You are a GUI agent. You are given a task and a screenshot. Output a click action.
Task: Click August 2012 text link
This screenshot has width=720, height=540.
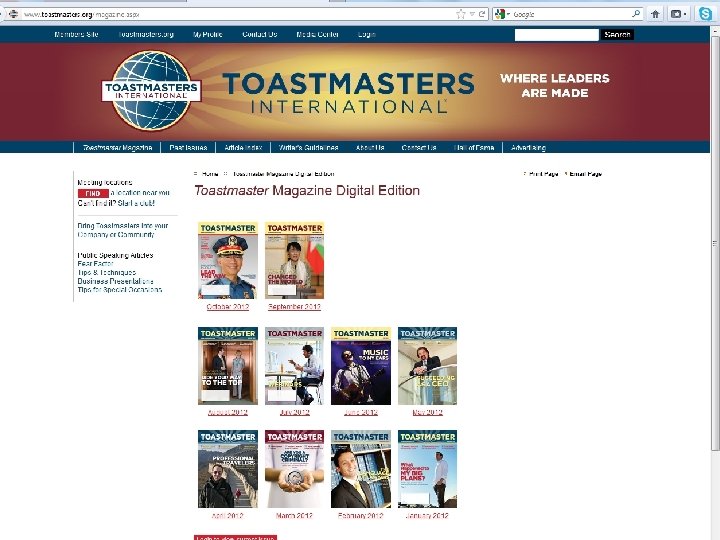tap(228, 412)
